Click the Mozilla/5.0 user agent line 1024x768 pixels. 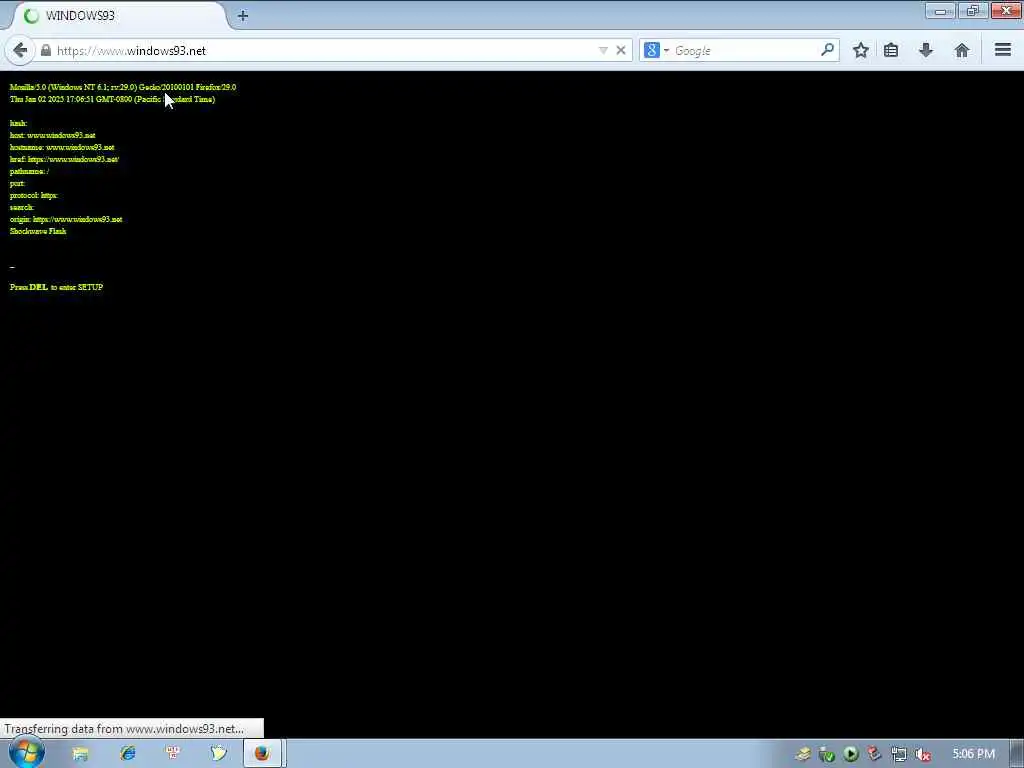tap(123, 87)
